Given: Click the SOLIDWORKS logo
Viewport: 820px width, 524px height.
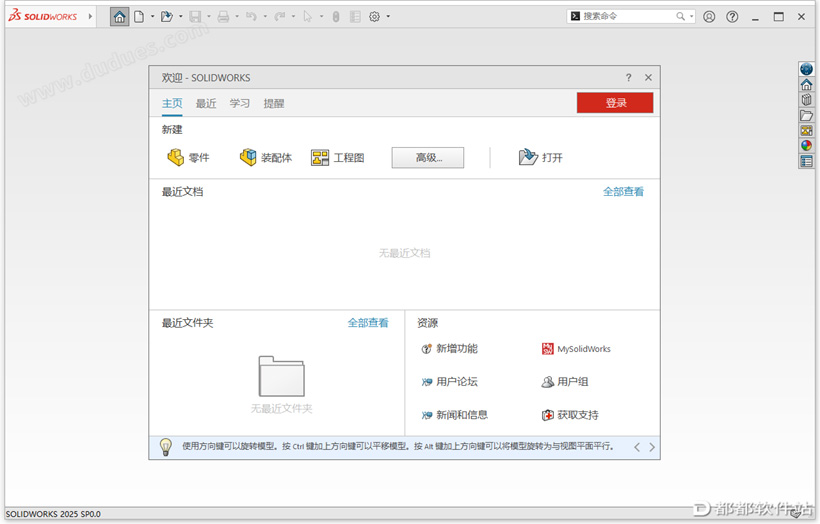Looking at the screenshot, I should click(x=42, y=16).
